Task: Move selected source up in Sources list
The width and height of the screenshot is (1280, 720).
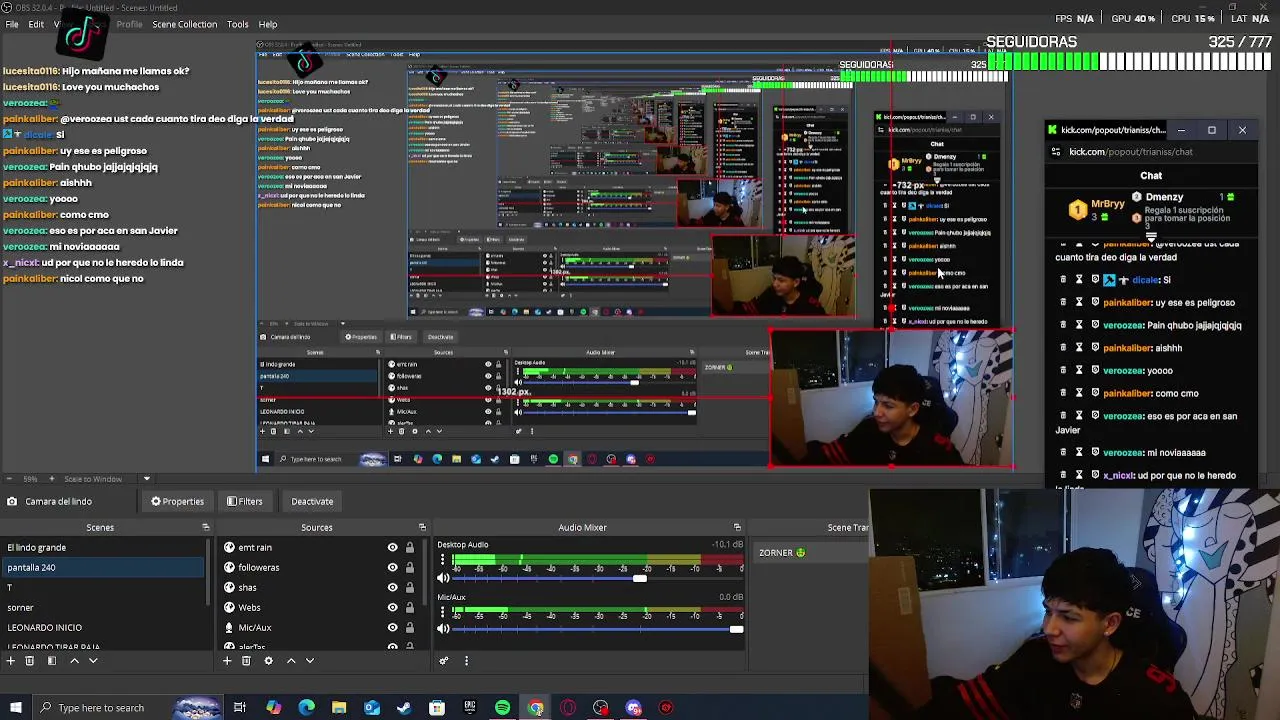Action: pos(291,661)
